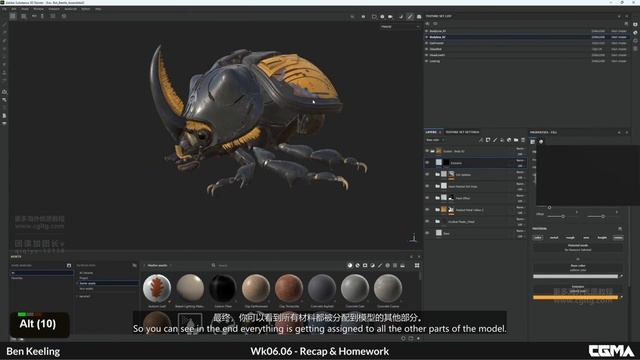
Task: Select the Autumn Leaf material thumbnail
Action: (x=157, y=288)
